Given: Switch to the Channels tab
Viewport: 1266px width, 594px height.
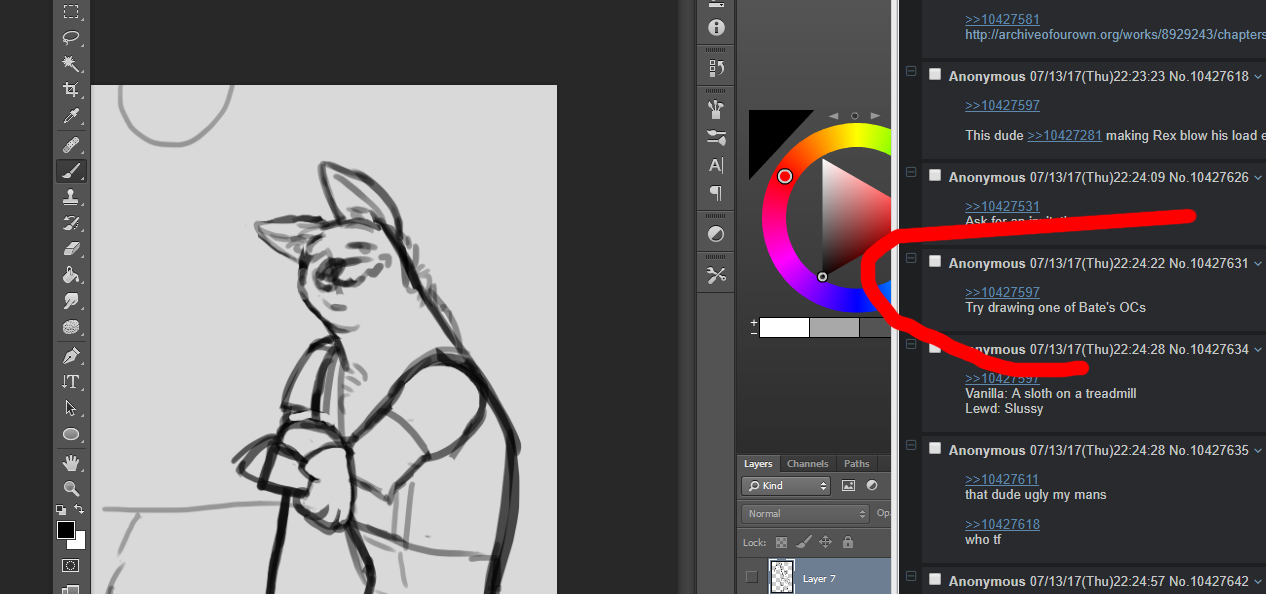Looking at the screenshot, I should [807, 464].
